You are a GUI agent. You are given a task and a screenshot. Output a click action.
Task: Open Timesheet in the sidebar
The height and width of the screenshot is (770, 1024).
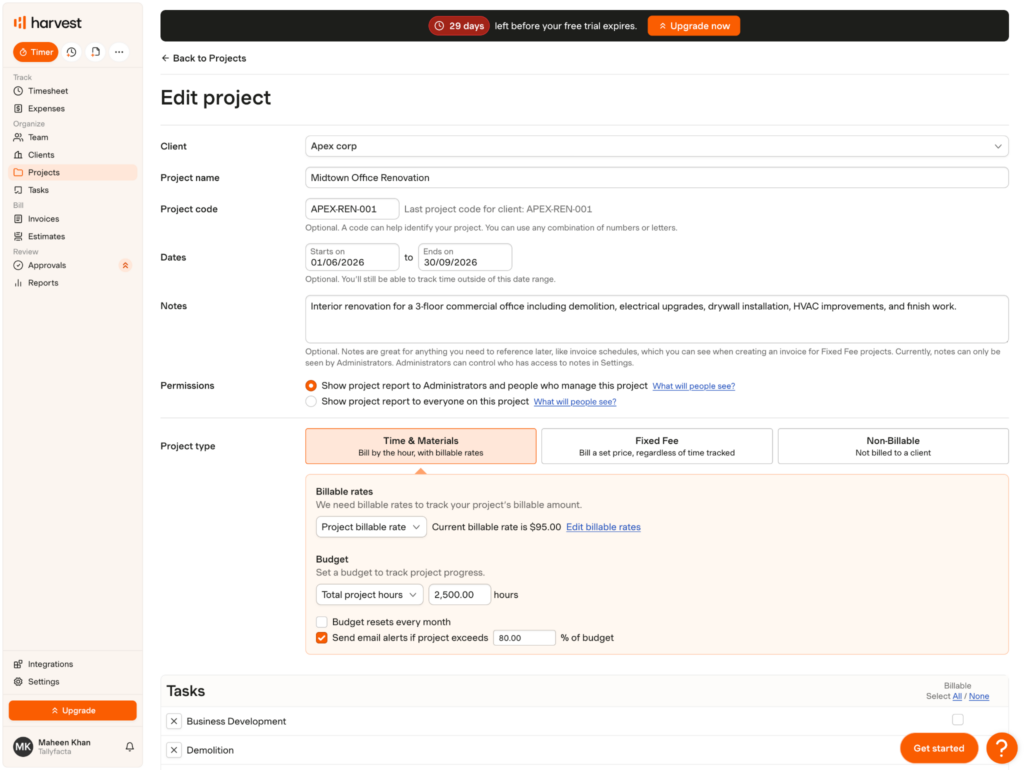73,91
